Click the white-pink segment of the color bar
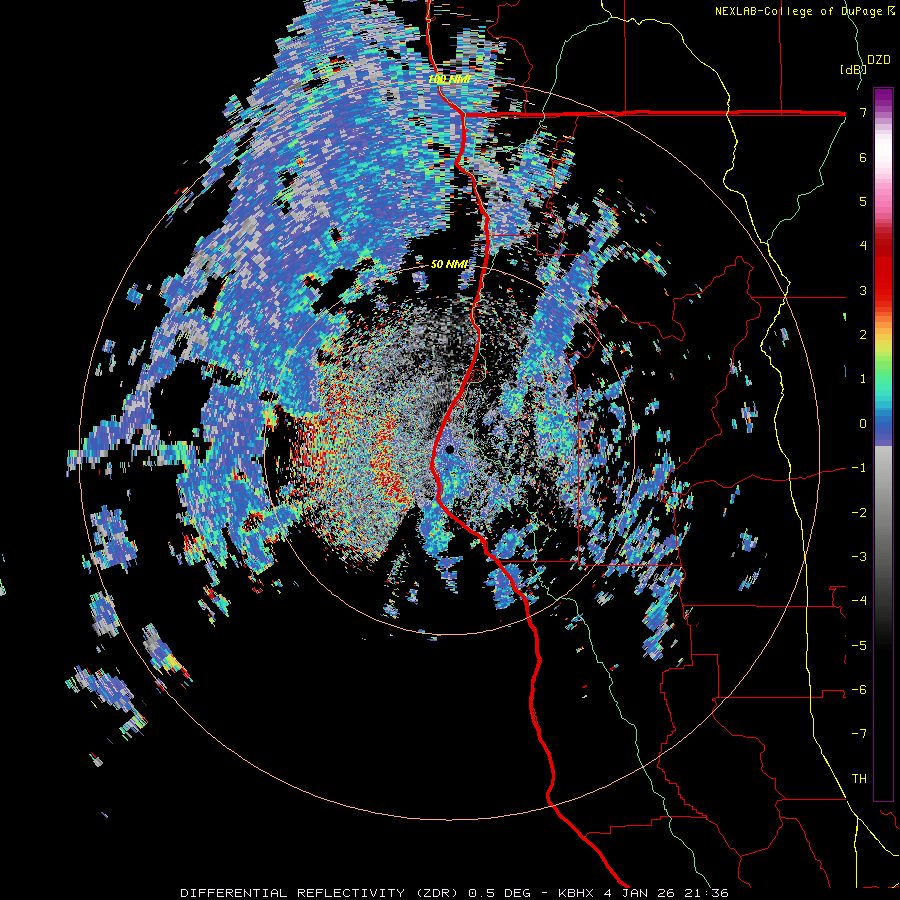The width and height of the screenshot is (900, 900). click(883, 164)
